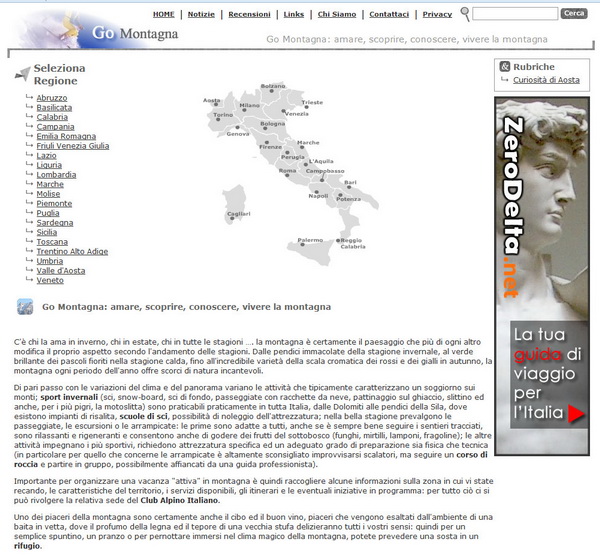Open the Toscana region link
Viewport: 600px width, 556px height.
[52, 242]
